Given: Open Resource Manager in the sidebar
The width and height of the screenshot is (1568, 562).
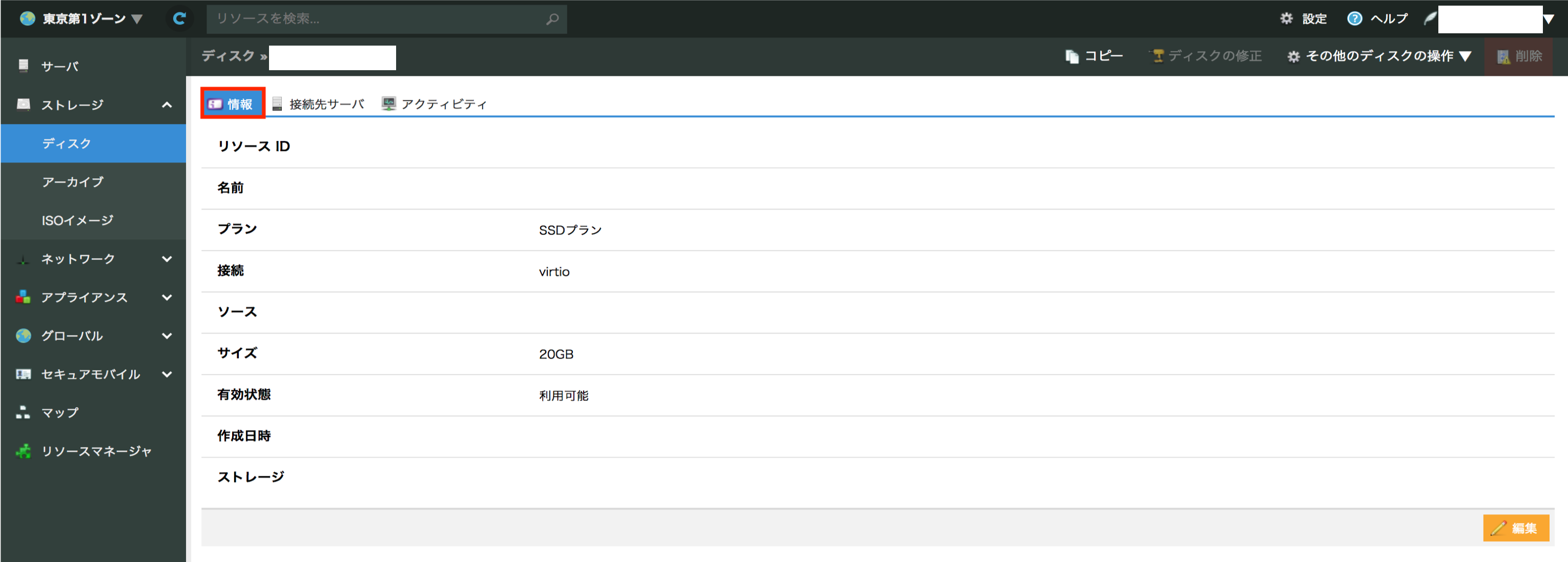Looking at the screenshot, I should tap(95, 451).
